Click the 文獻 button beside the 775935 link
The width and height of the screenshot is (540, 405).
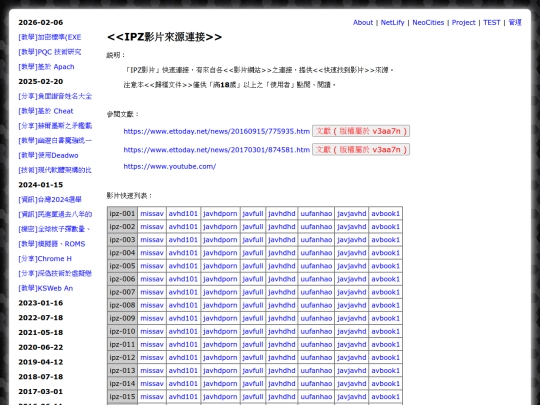361,131
